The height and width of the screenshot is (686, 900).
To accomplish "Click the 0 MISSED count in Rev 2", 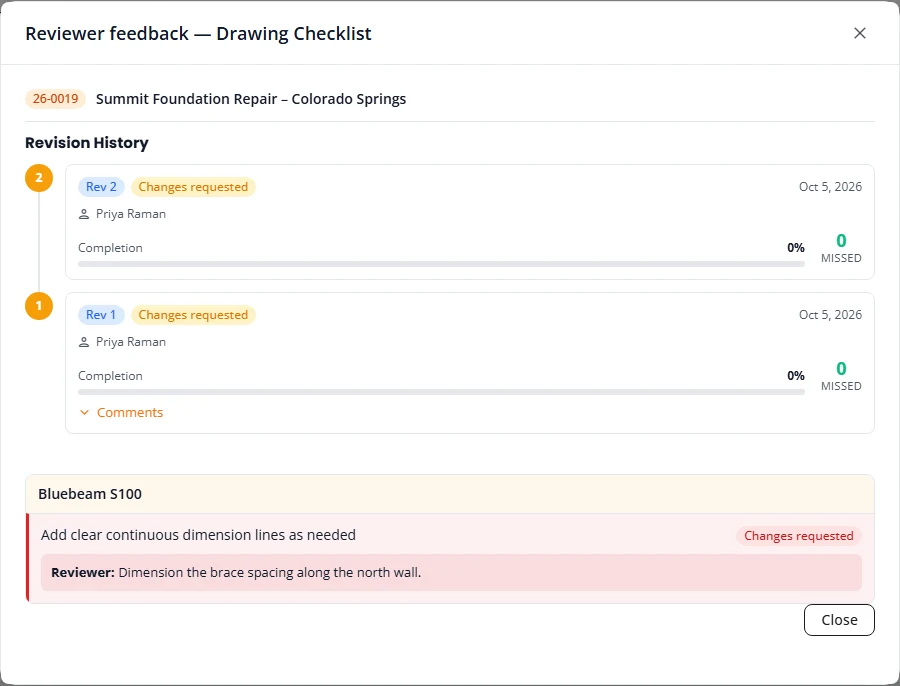I will (841, 247).
